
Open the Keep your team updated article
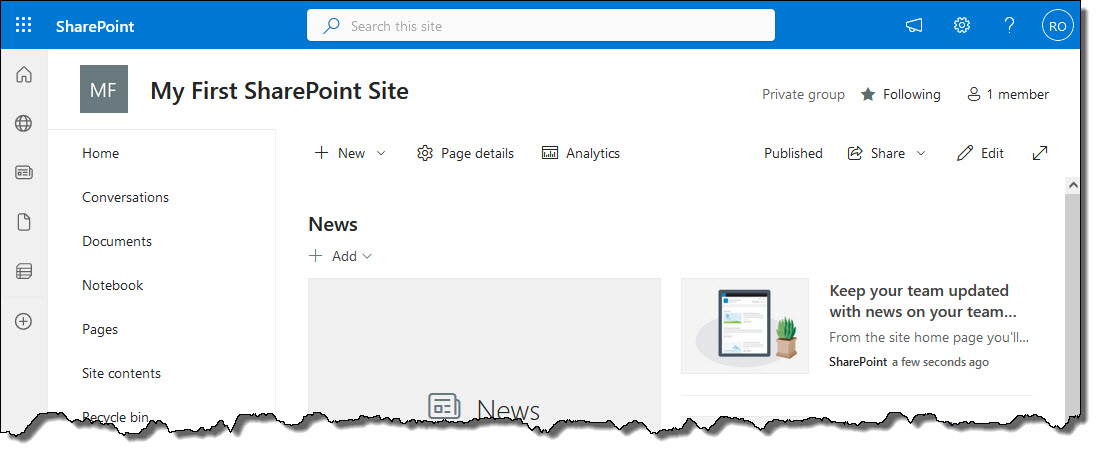point(923,301)
